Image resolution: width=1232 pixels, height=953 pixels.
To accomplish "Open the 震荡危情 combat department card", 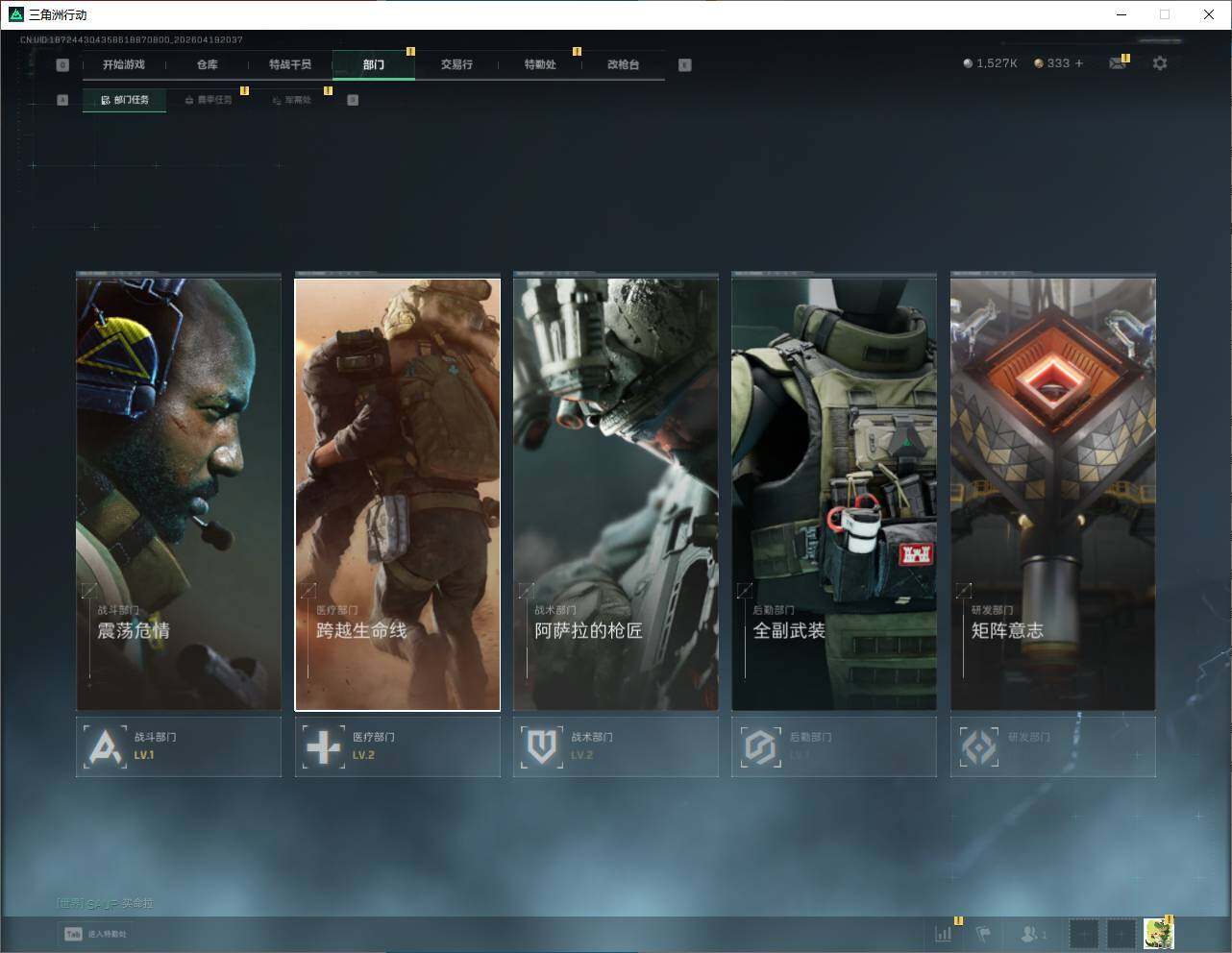I will 179,495.
